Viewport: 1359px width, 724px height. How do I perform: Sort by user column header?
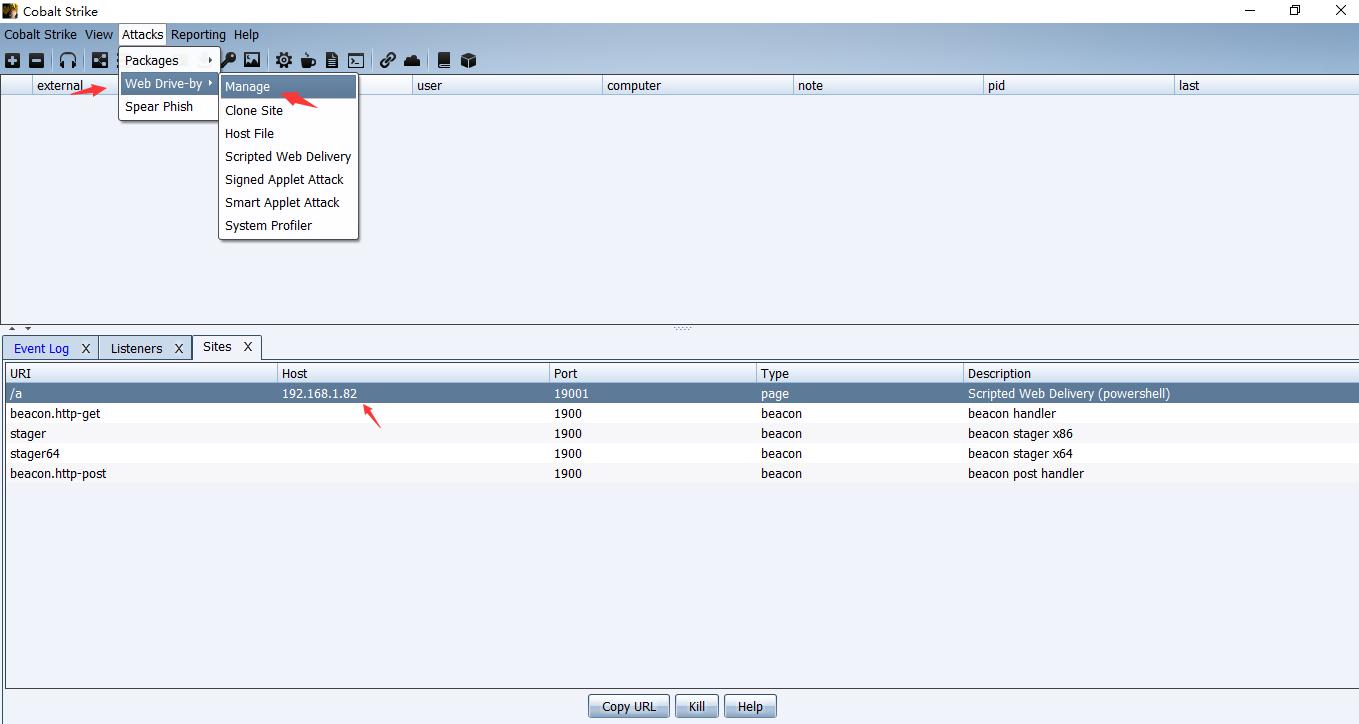[x=508, y=85]
